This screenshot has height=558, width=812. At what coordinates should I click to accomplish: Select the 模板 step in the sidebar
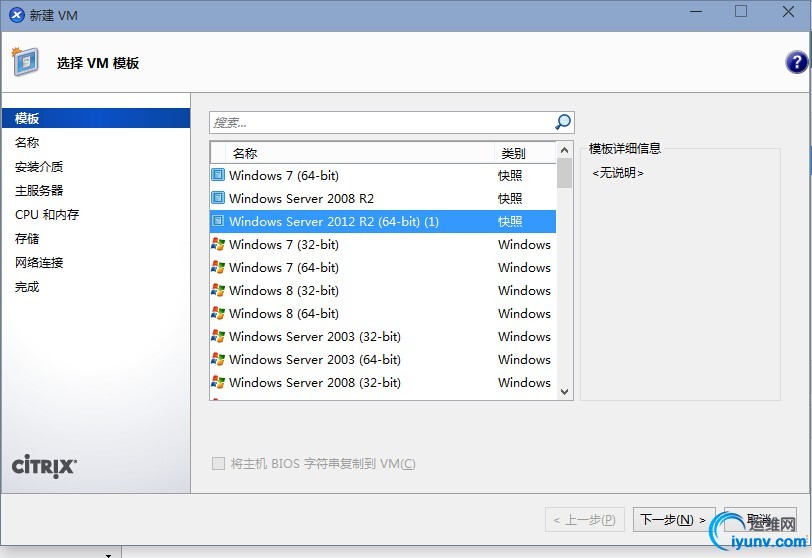tap(95, 118)
